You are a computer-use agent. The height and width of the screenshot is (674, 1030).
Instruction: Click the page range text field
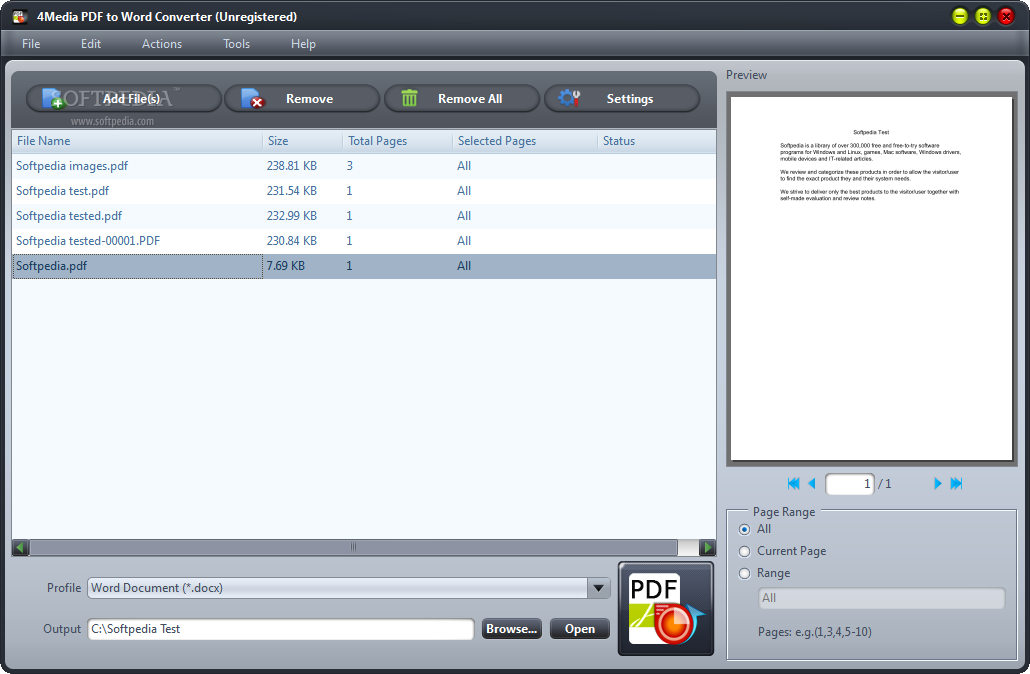882,598
